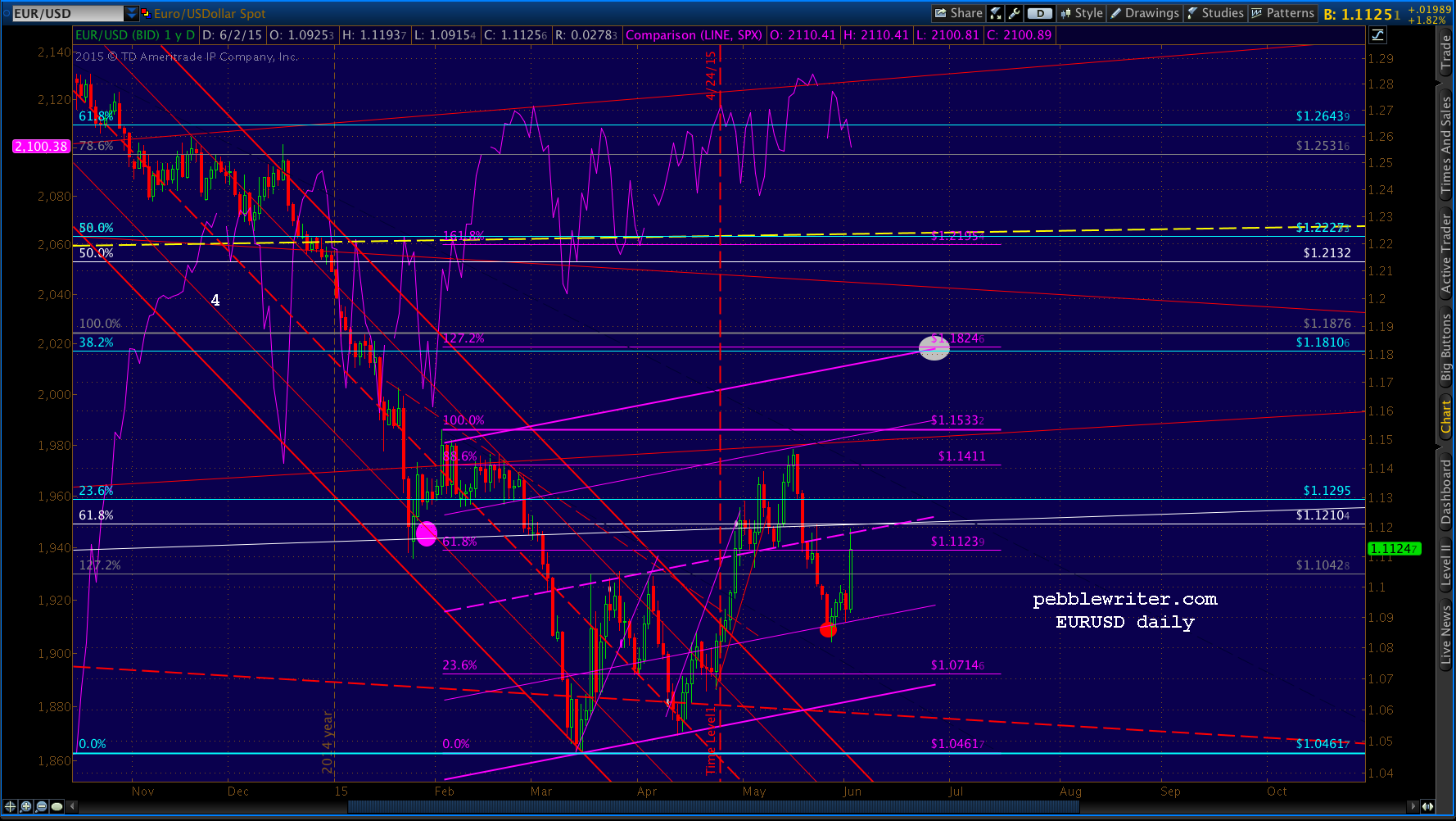
Task: Toggle the D daily timeframe button
Action: coord(1039,13)
